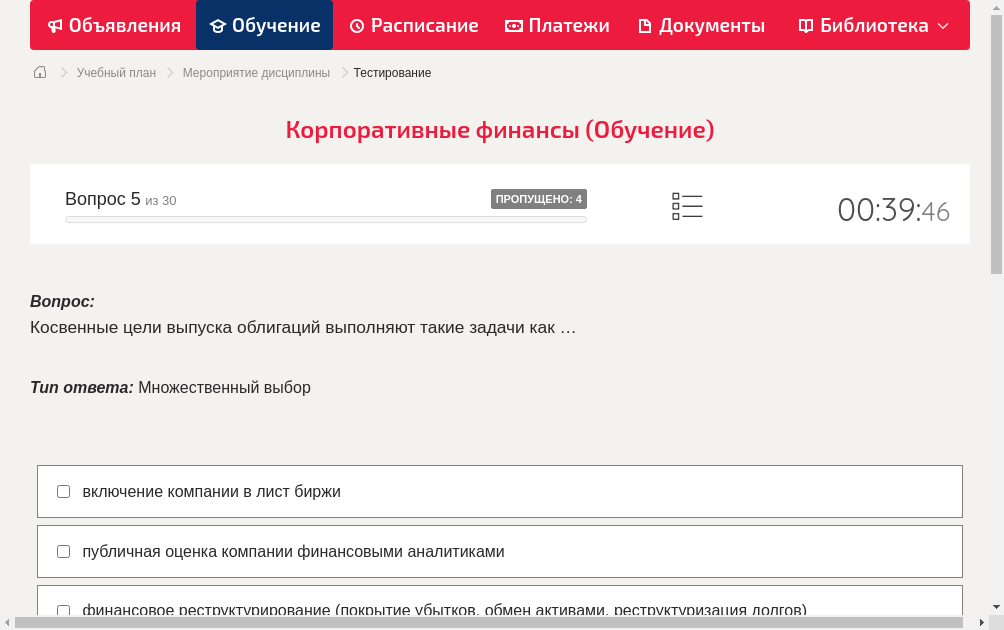Open the breadcrumb expander before Учебный план

coord(63,73)
